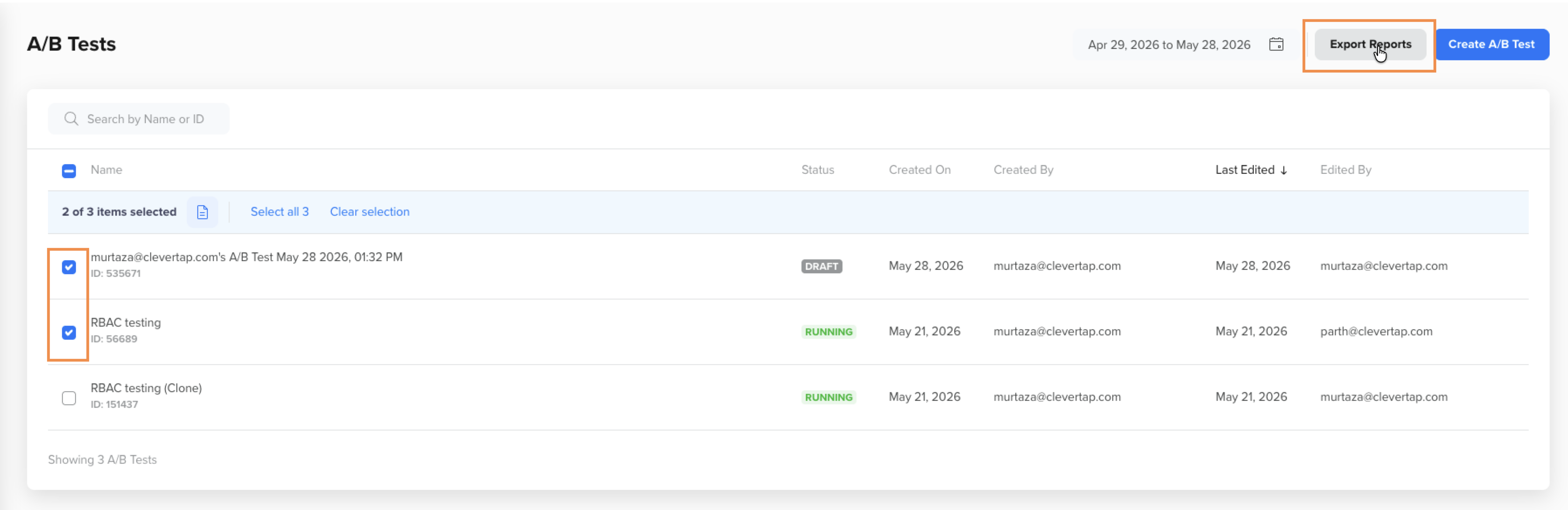The height and width of the screenshot is (510, 1568).
Task: Uncheck the RBAC testing ID 56689 checkbox
Action: pos(69,332)
